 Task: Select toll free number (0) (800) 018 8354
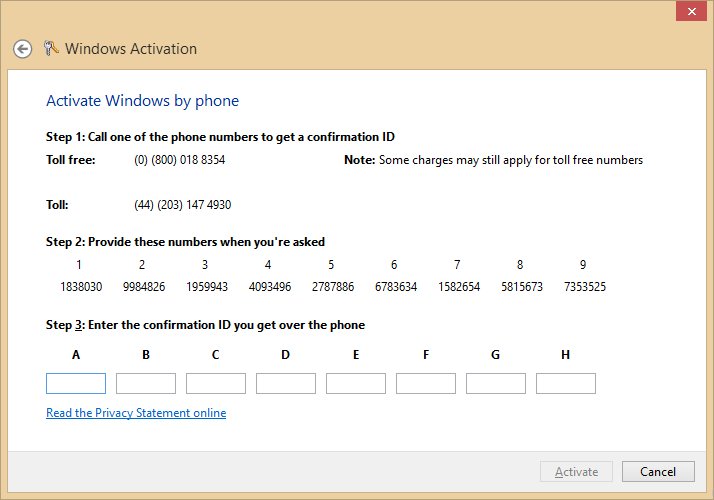179,160
